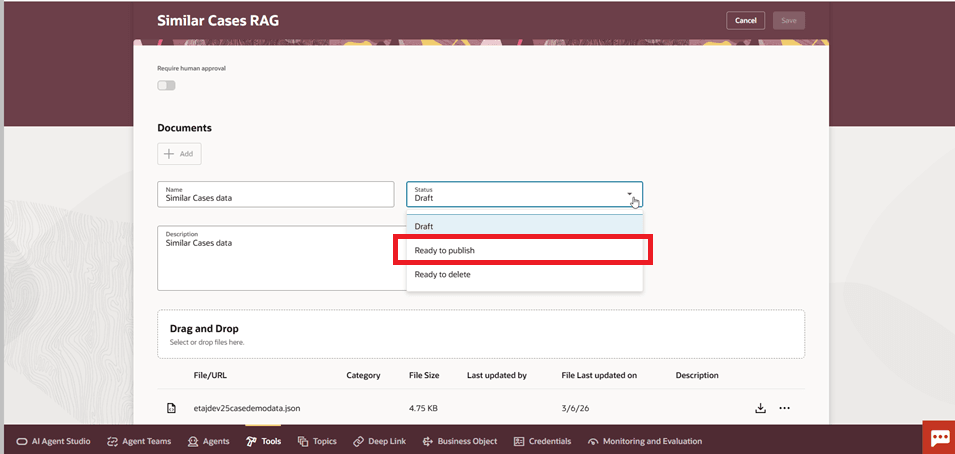Click the File/URL column header
The width and height of the screenshot is (955, 454).
(210, 375)
